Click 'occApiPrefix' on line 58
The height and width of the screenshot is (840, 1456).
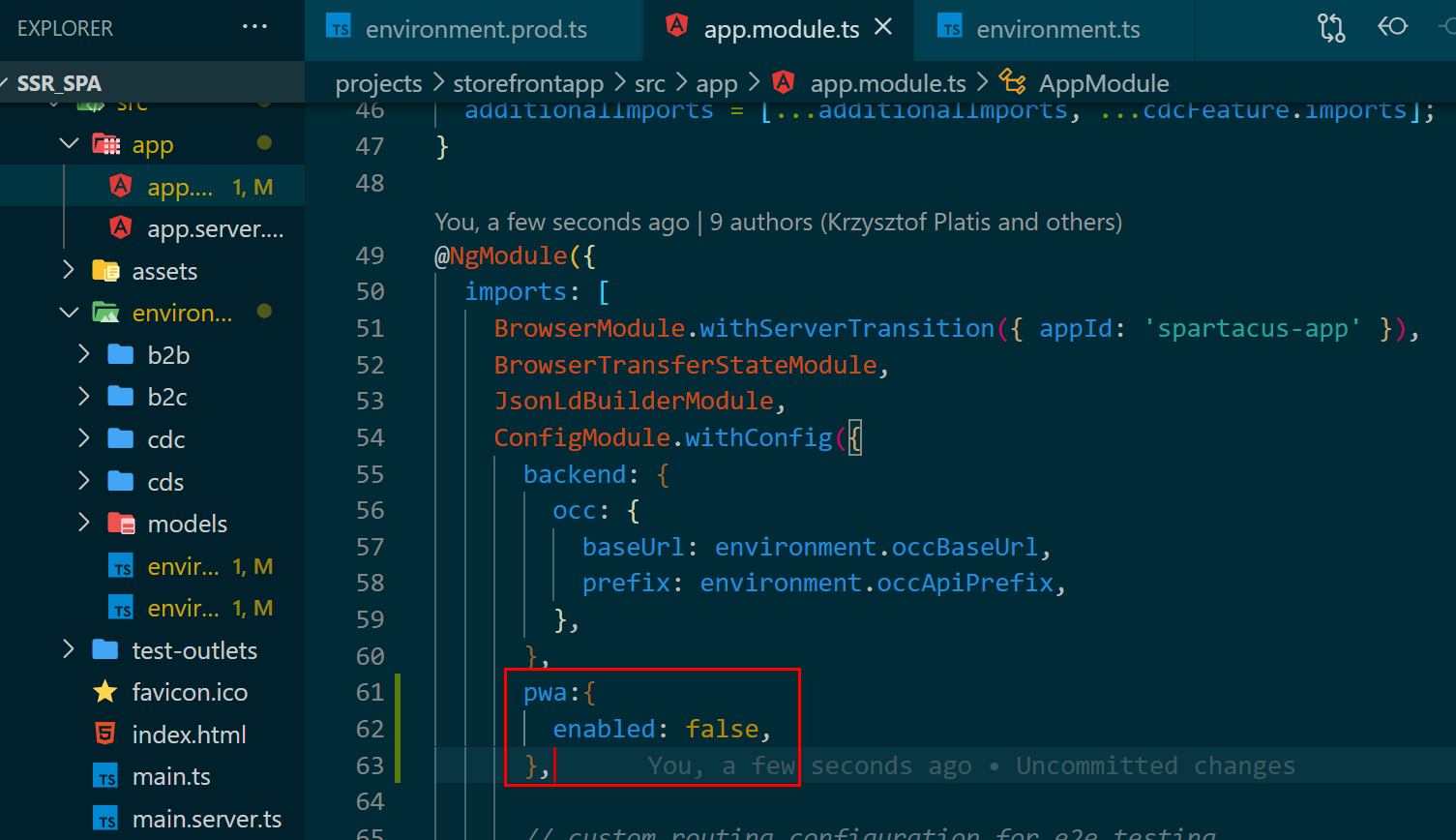point(966,583)
